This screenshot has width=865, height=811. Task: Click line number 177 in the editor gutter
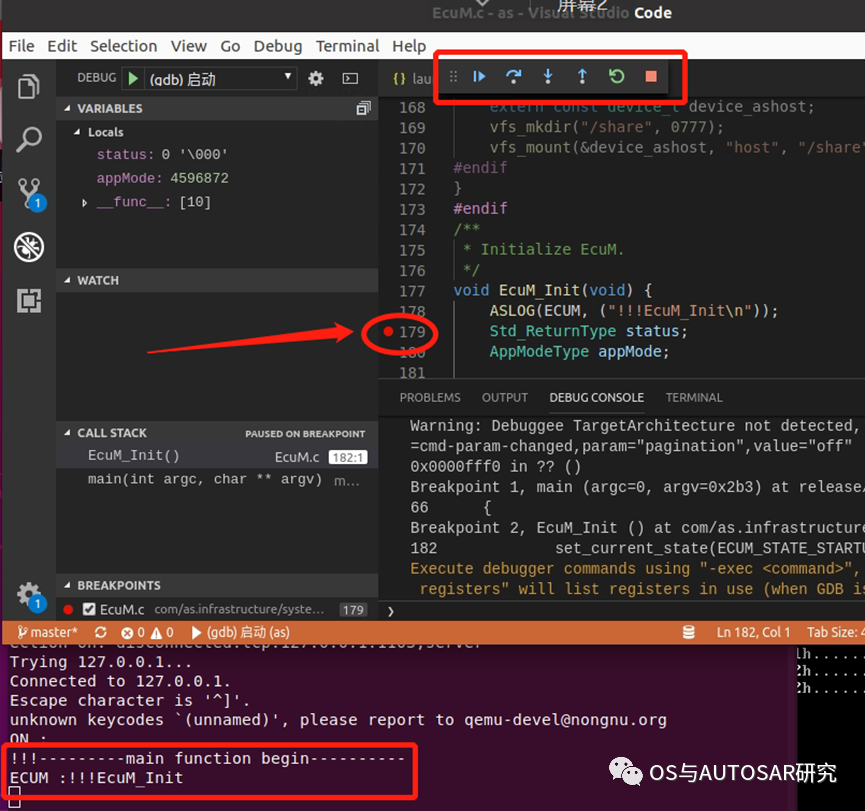[412, 291]
